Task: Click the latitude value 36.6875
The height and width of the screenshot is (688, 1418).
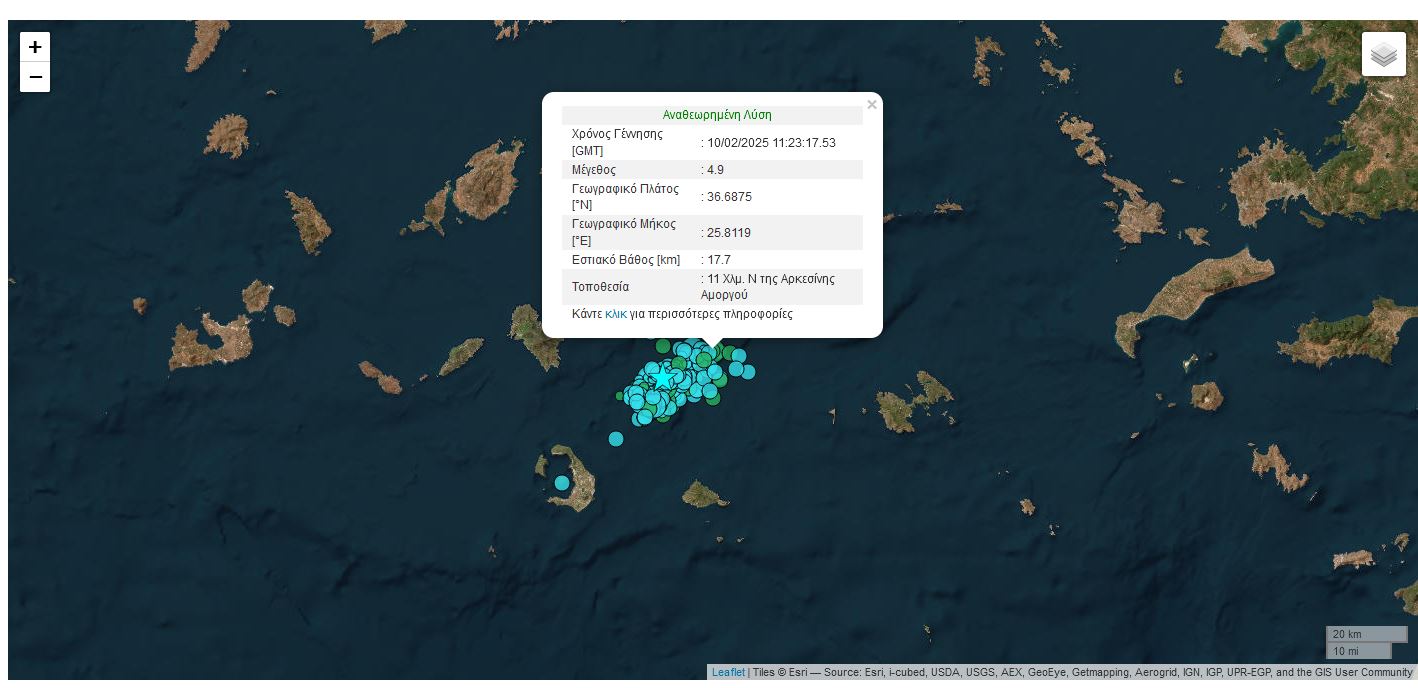Action: click(729, 197)
